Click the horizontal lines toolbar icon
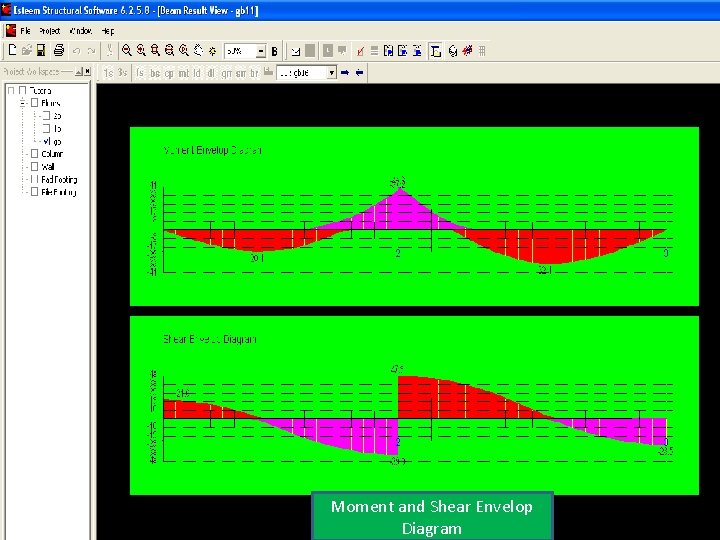This screenshot has height=540, width=720. [x=374, y=51]
